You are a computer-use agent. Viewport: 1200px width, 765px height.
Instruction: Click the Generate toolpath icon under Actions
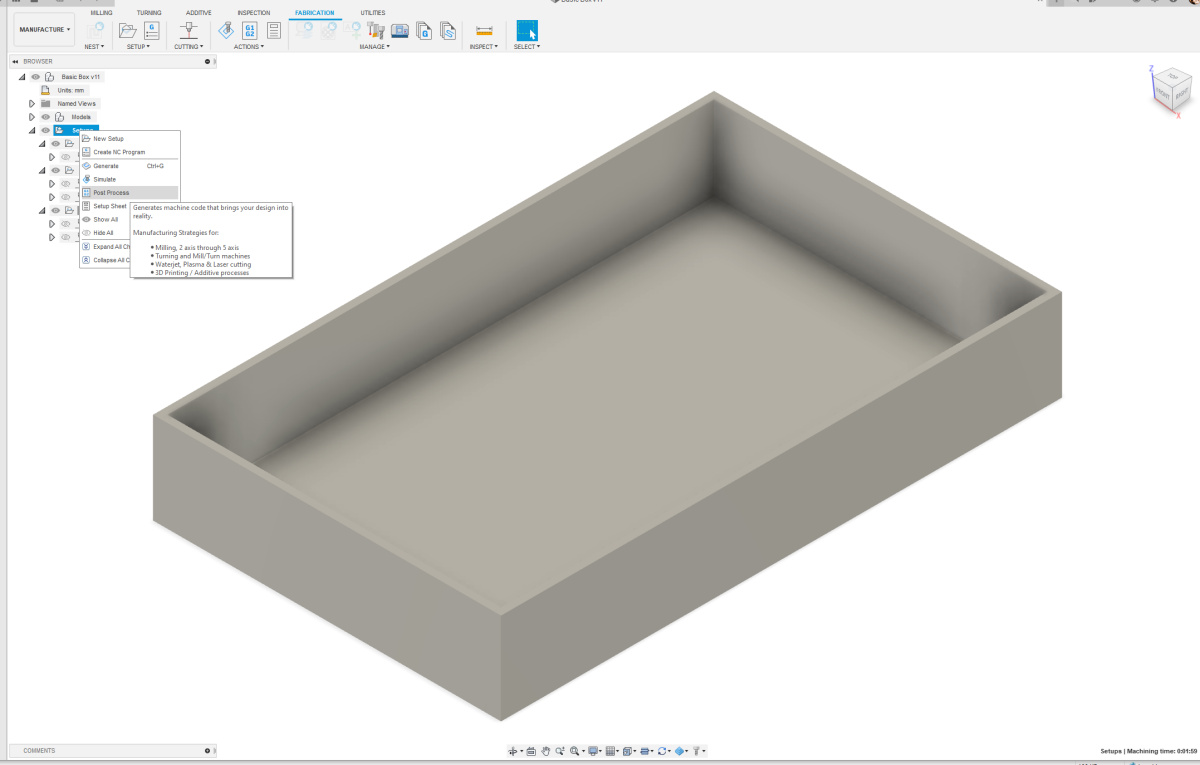coord(228,30)
